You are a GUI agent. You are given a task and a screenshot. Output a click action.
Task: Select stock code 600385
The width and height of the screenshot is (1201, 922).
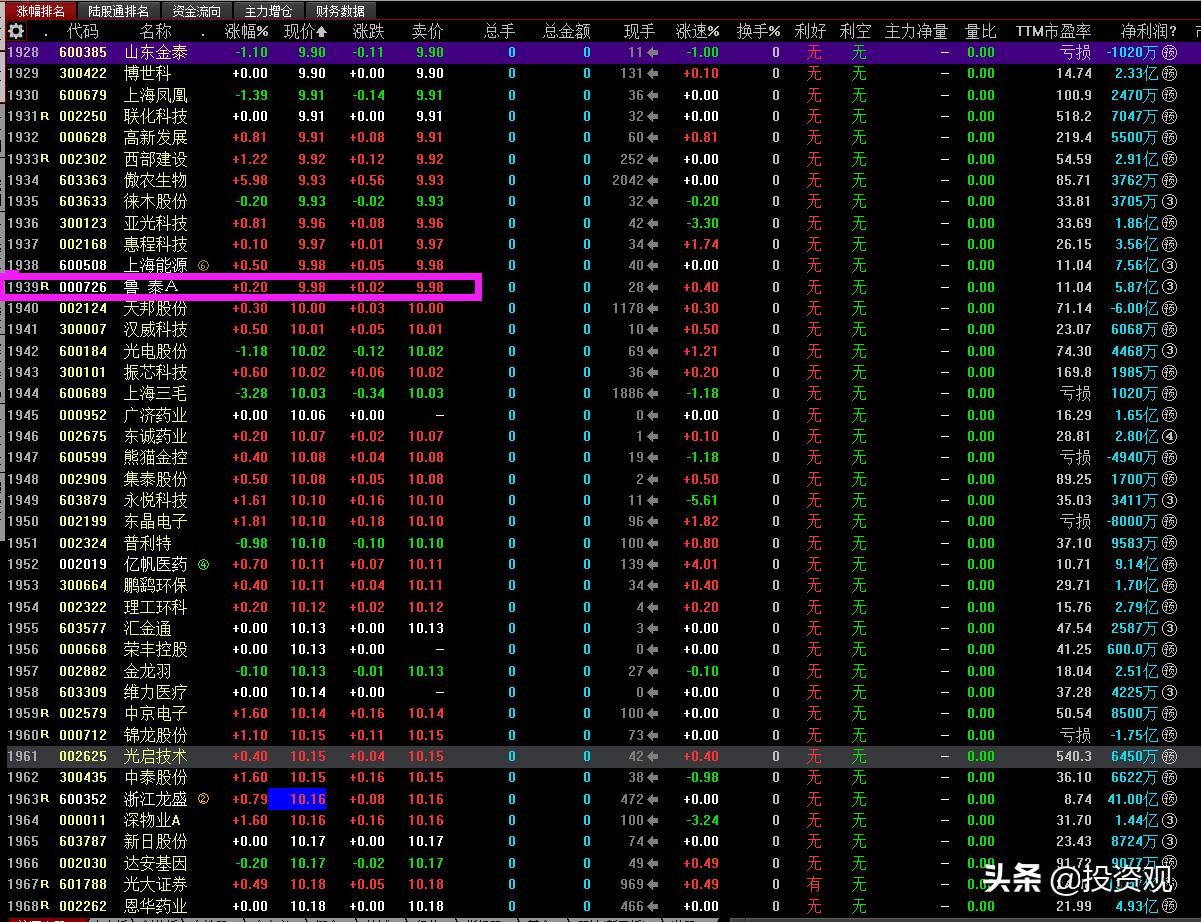83,52
